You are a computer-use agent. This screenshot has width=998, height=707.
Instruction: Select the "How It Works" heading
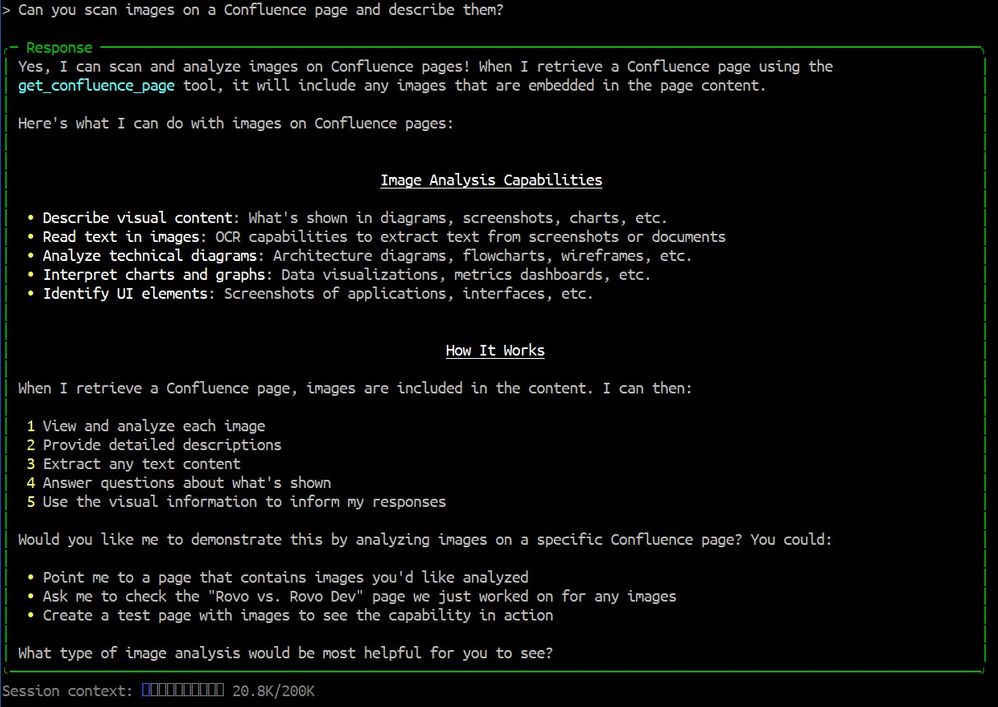(x=494, y=350)
